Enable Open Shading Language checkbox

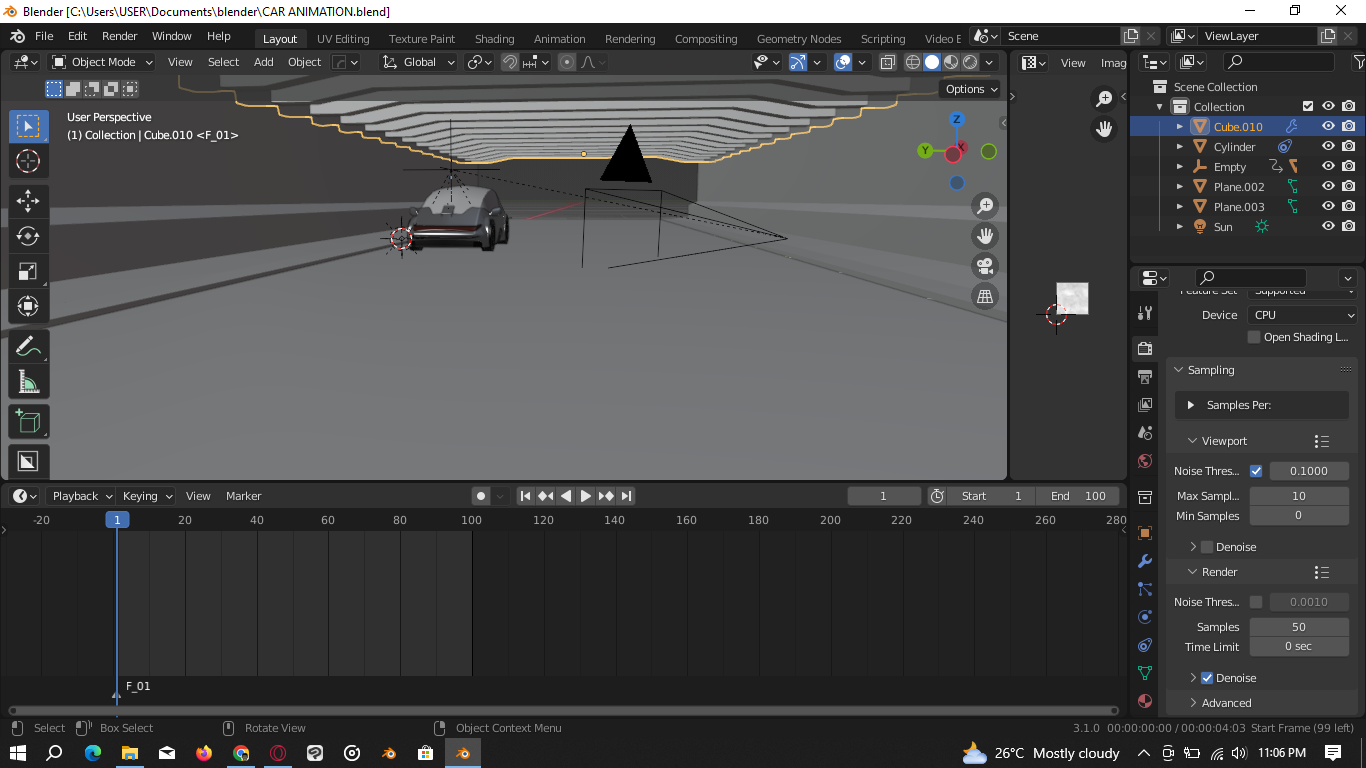pyautogui.click(x=1254, y=337)
